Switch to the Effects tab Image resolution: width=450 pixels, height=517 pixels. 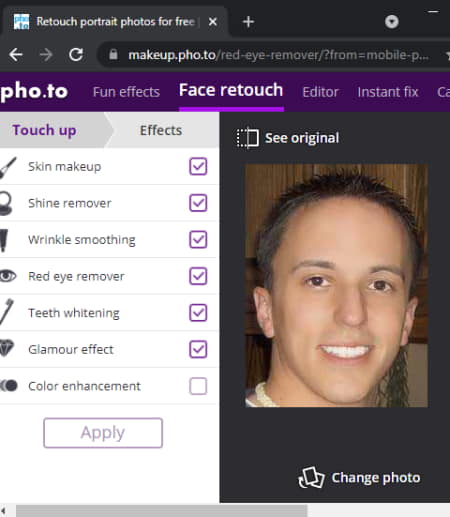[x=161, y=130]
